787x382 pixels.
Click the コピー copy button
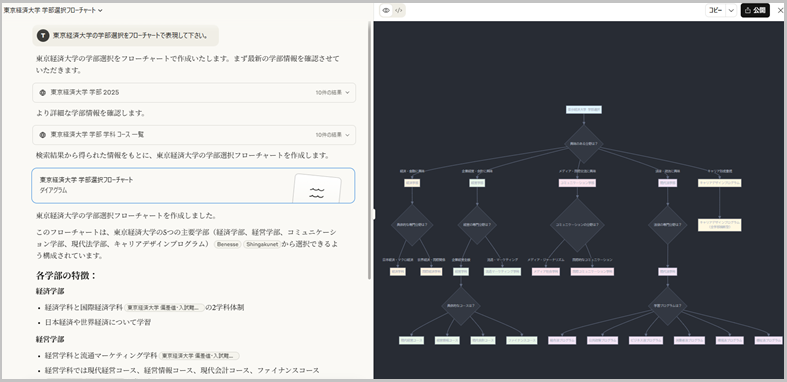point(715,10)
